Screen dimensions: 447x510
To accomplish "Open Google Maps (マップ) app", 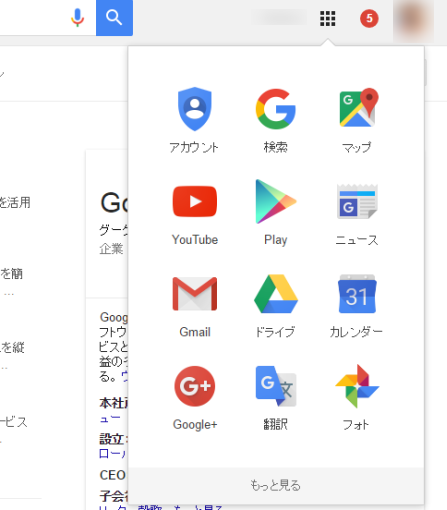I will tap(357, 120).
